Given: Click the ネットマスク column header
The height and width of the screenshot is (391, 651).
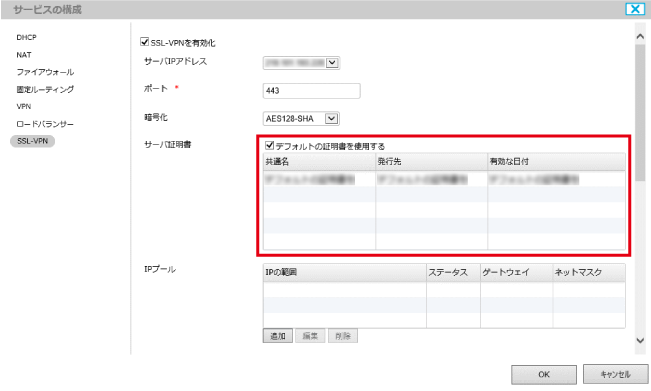Looking at the screenshot, I should [589, 273].
